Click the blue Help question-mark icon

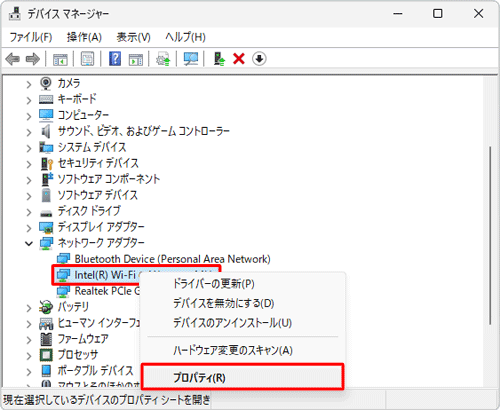[115, 59]
